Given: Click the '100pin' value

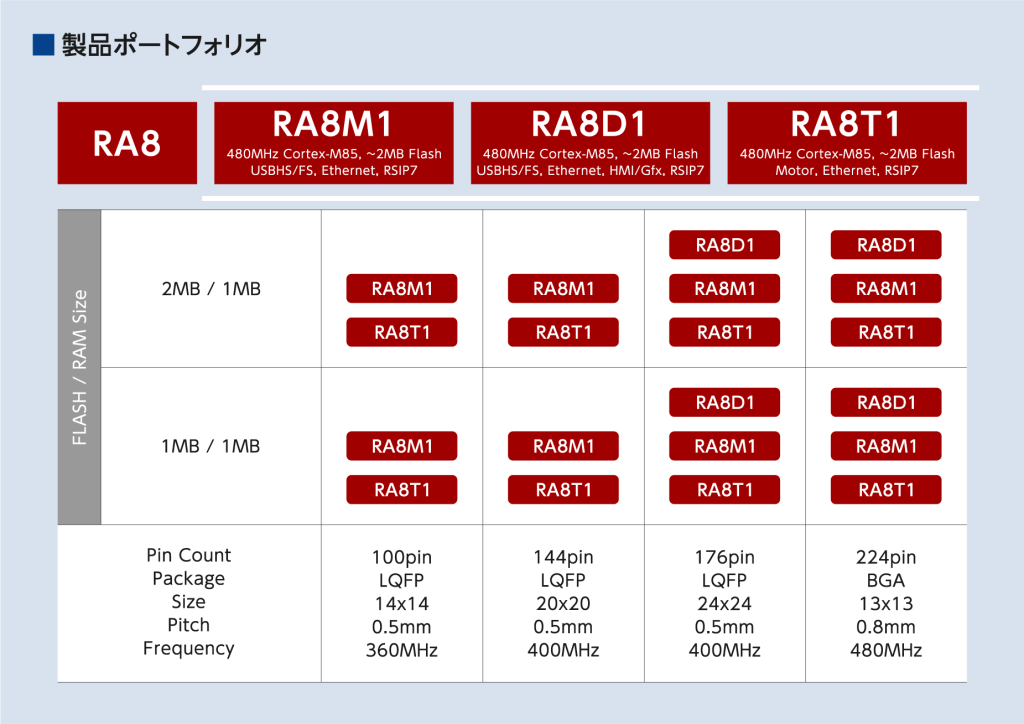Looking at the screenshot, I should click(402, 558).
